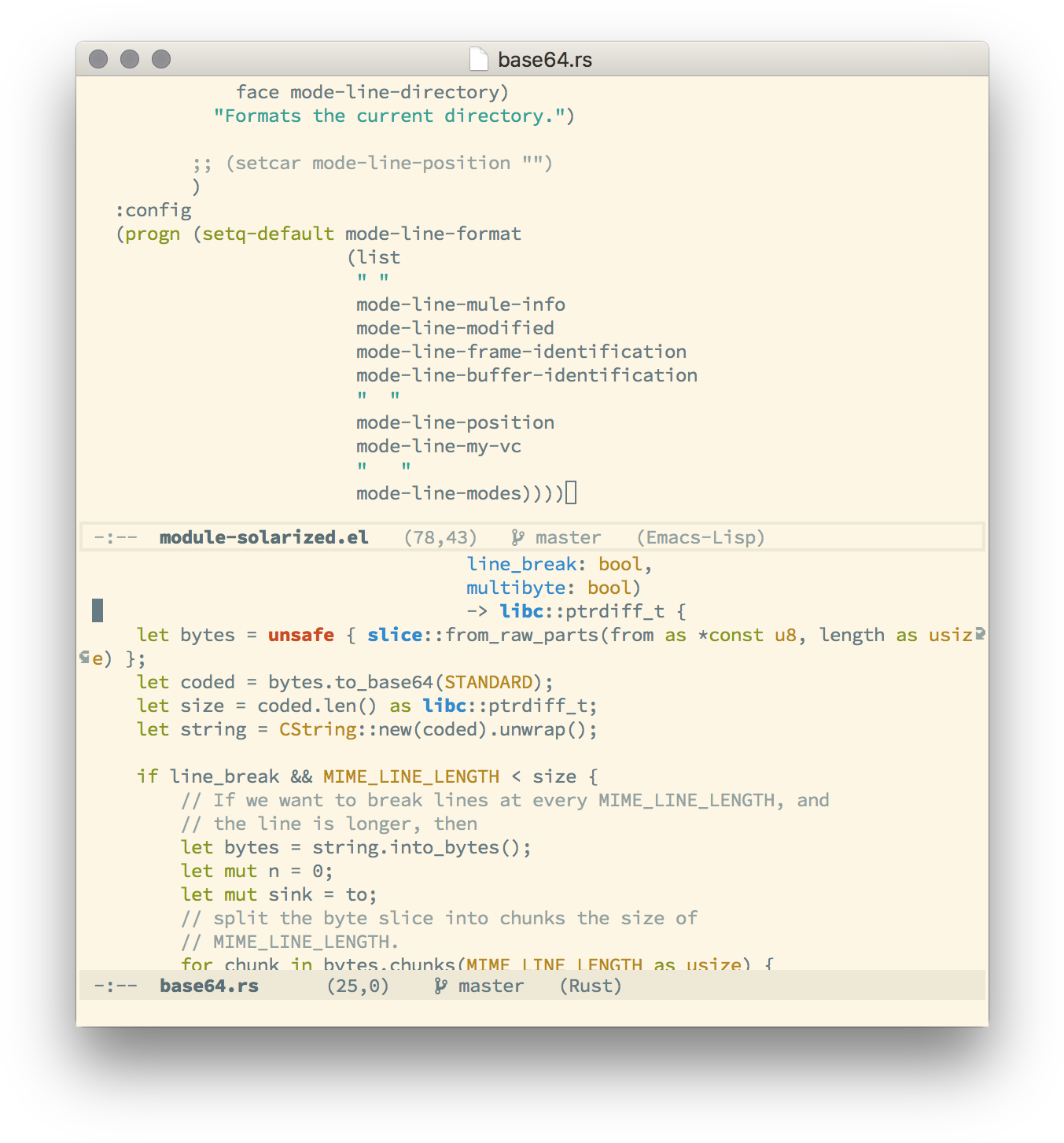Select the module-solarized.el buffer name in its mode line
1064x1143 pixels.
pyautogui.click(x=263, y=536)
